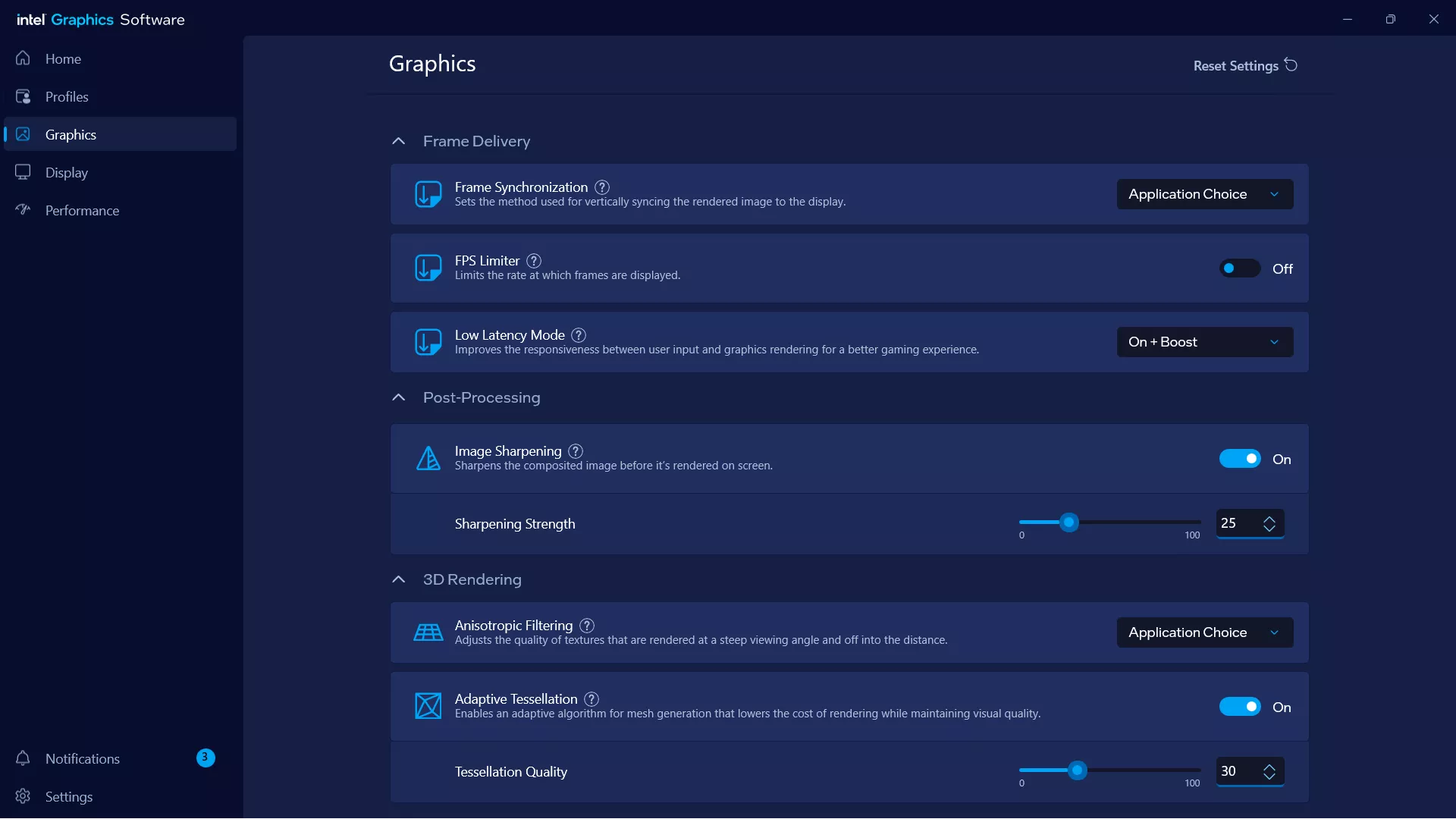Click the Notifications bell icon
This screenshot has height=819, width=1456.
coord(23,758)
